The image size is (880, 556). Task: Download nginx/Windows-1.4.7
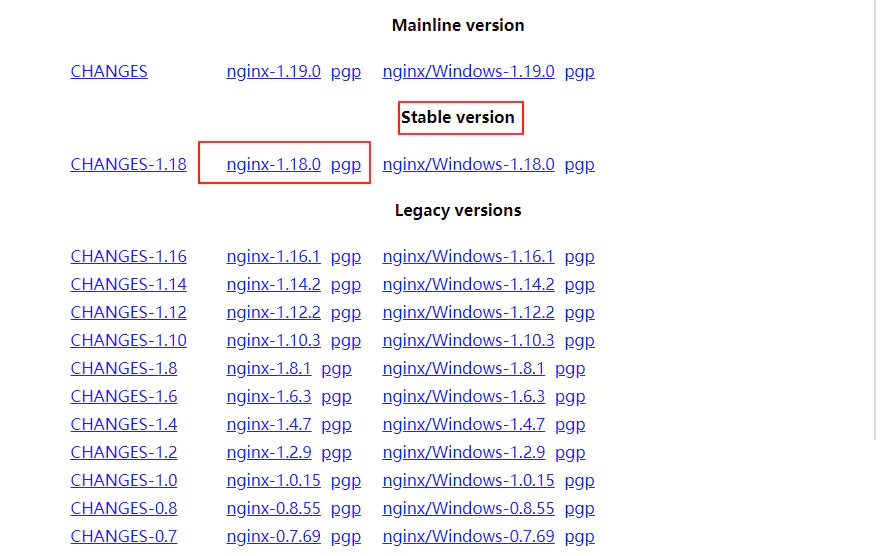pyautogui.click(x=464, y=425)
